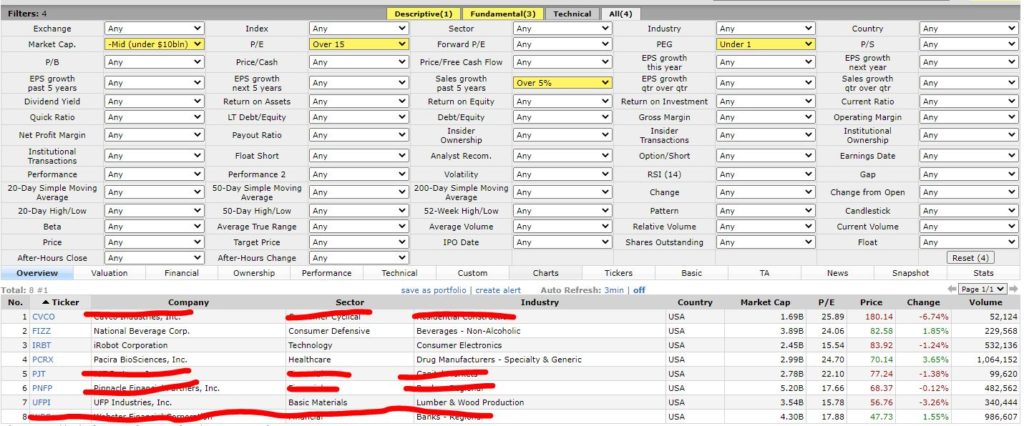Screen dimensions: 1024x426
Task: Open the Market Cap. filter dropdown
Action: (x=154, y=44)
